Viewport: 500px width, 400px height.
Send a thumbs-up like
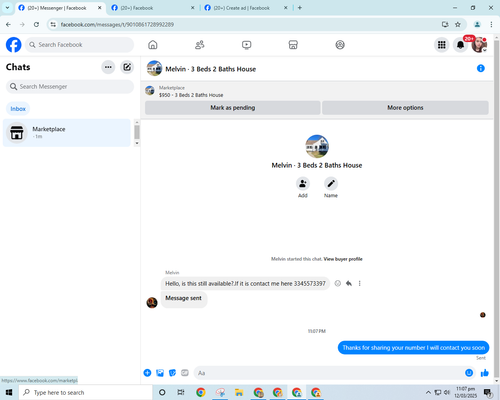[x=485, y=373]
